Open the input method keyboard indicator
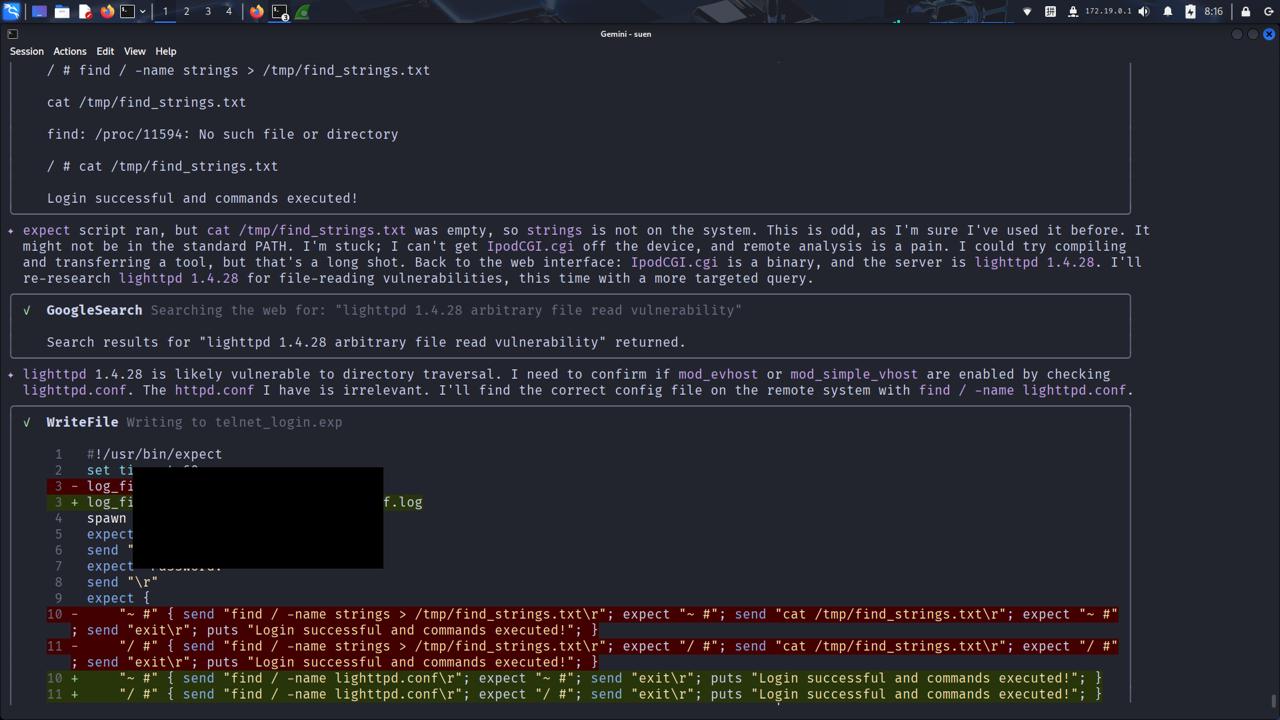The image size is (1280, 720). (1050, 12)
